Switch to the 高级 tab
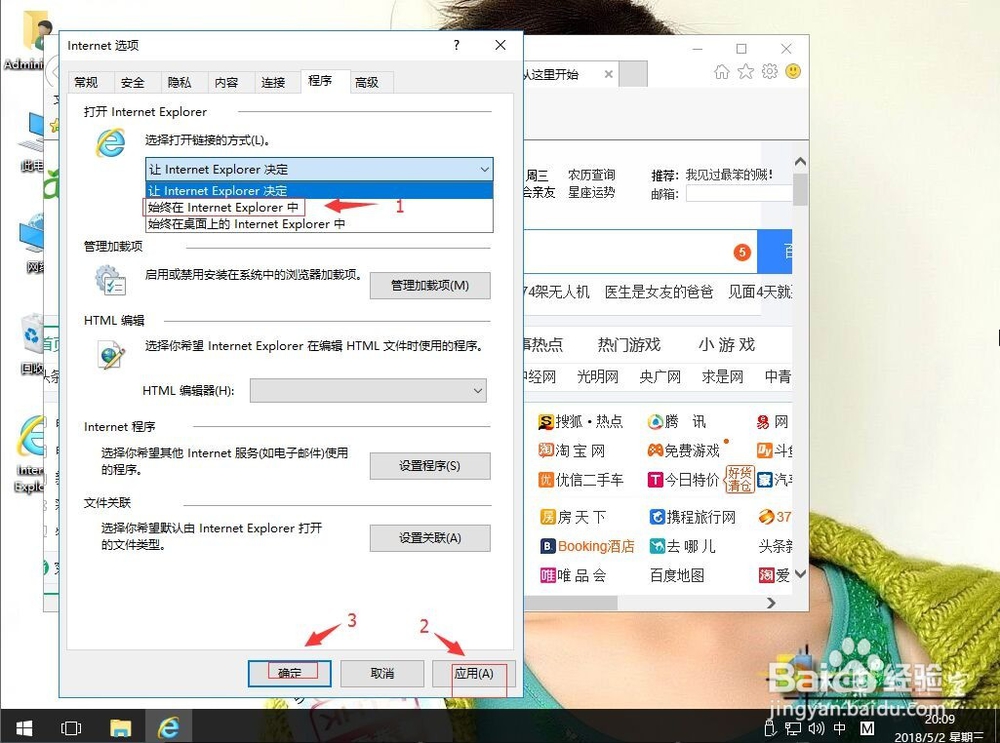This screenshot has width=1000, height=743. pos(369,82)
